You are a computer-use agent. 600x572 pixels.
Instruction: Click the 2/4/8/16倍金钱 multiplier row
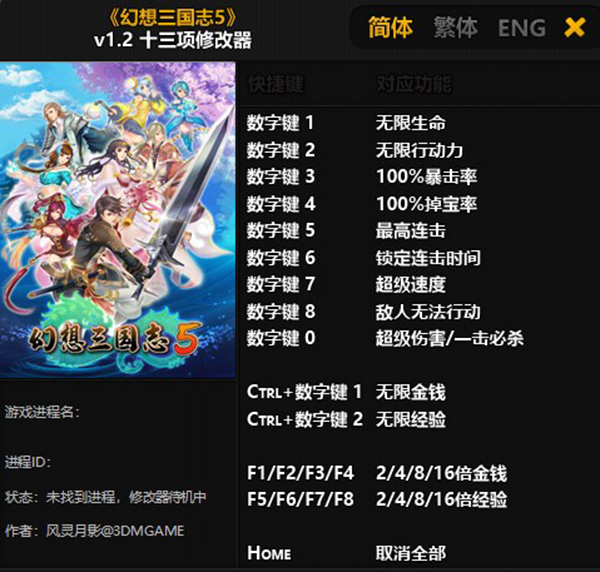(x=377, y=473)
